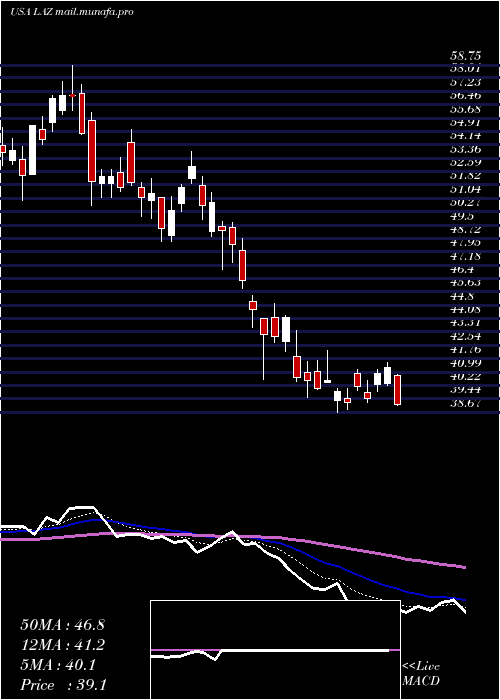Image resolution: width=500 pixels, height=700 pixels.
Task: Click the 45.63 price axis label
Action: (x=465, y=283)
